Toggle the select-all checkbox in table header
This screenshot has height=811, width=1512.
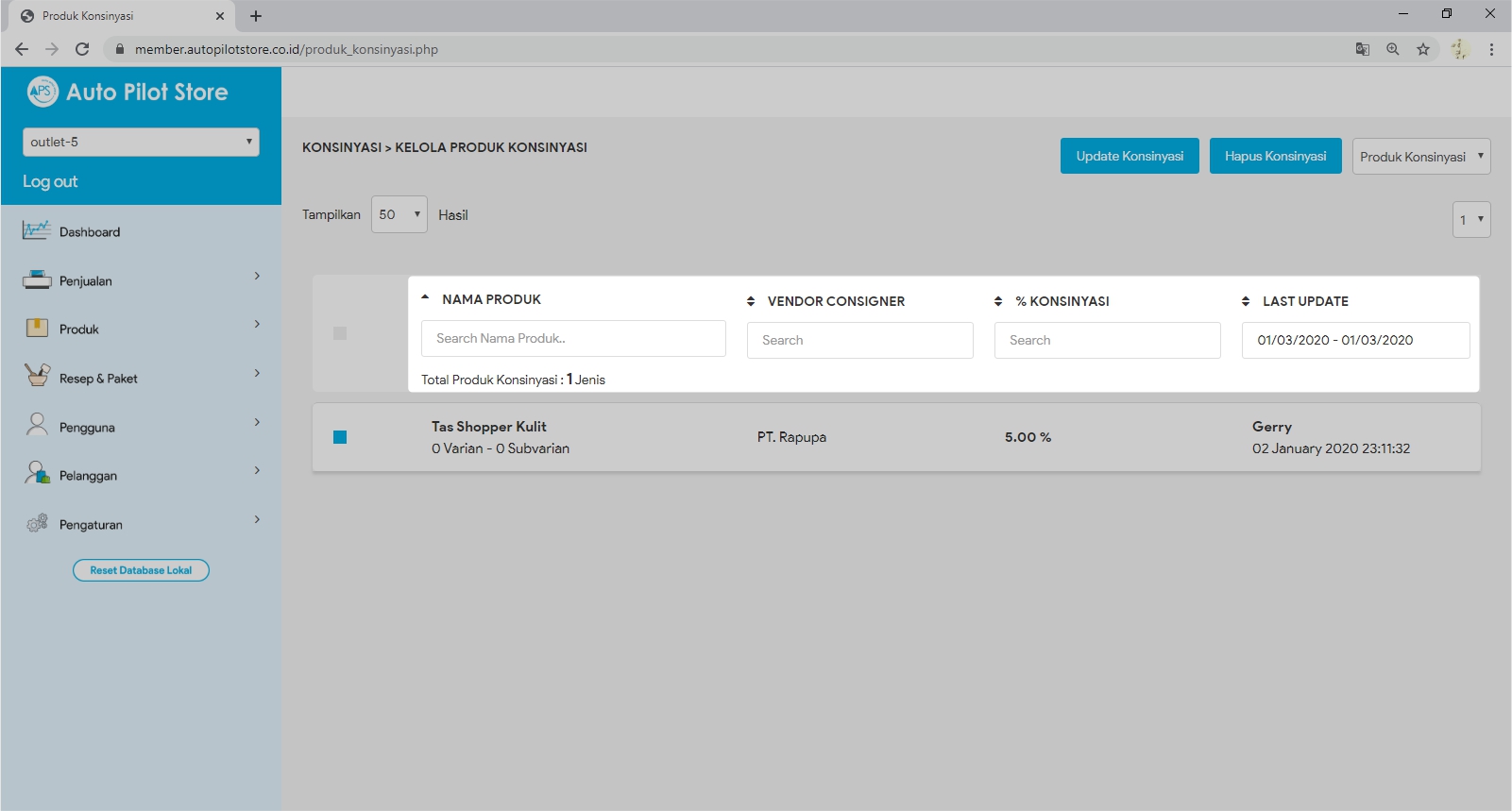pyautogui.click(x=340, y=333)
